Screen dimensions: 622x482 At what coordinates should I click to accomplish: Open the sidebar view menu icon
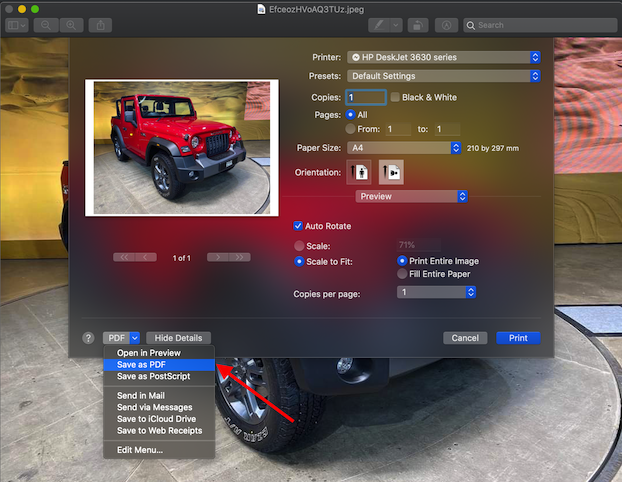(x=17, y=25)
